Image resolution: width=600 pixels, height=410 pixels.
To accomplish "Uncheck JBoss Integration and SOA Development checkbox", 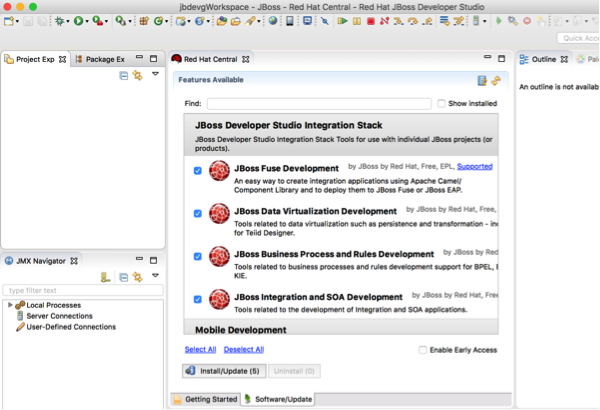I will click(197, 299).
